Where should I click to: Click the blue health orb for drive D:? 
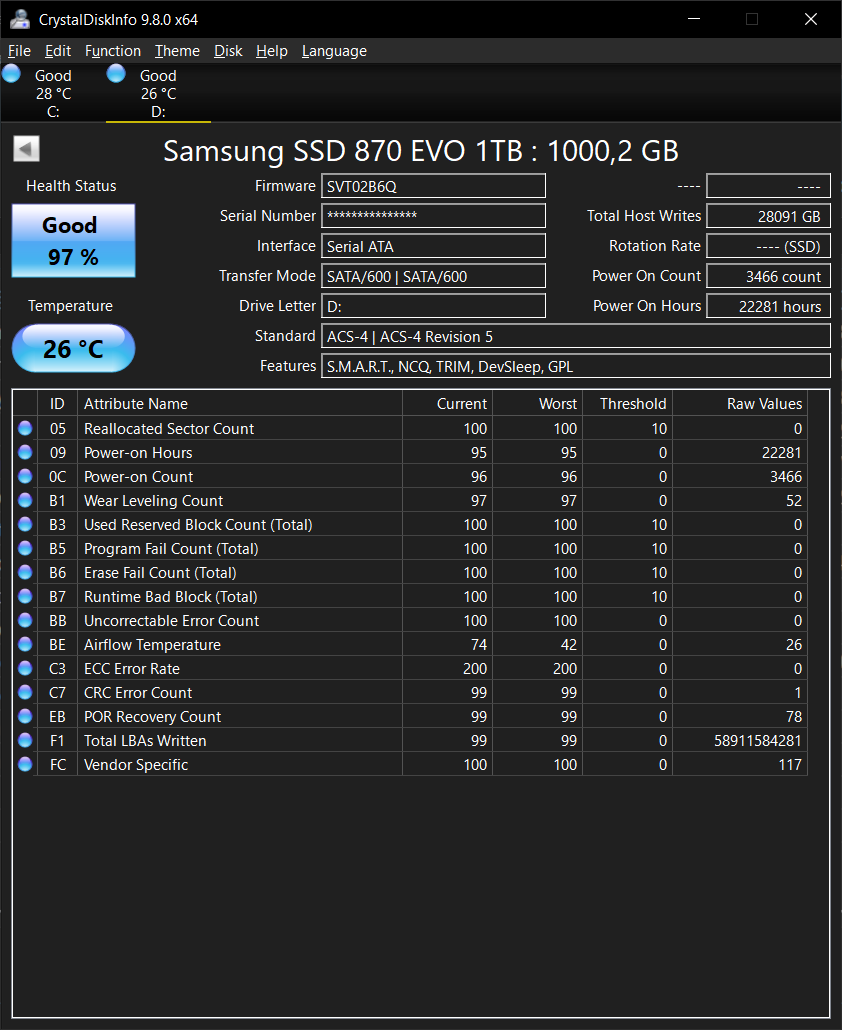[116, 74]
